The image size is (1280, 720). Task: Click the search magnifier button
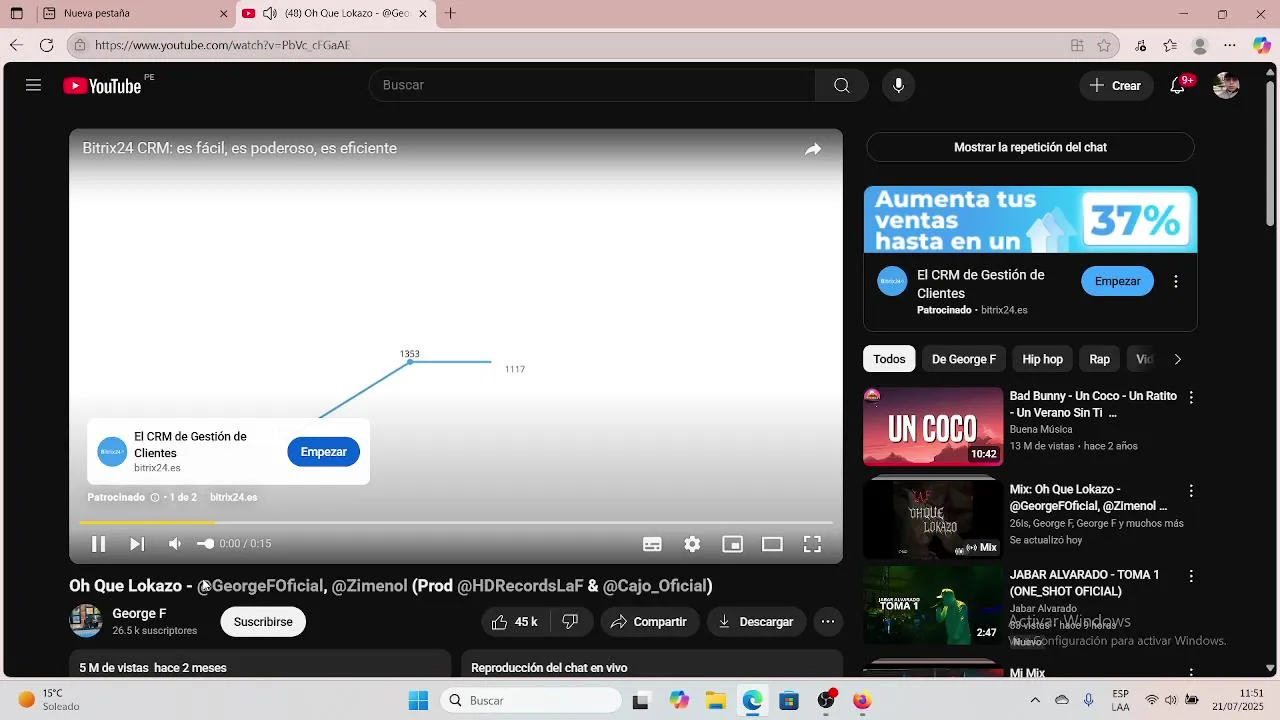click(842, 85)
